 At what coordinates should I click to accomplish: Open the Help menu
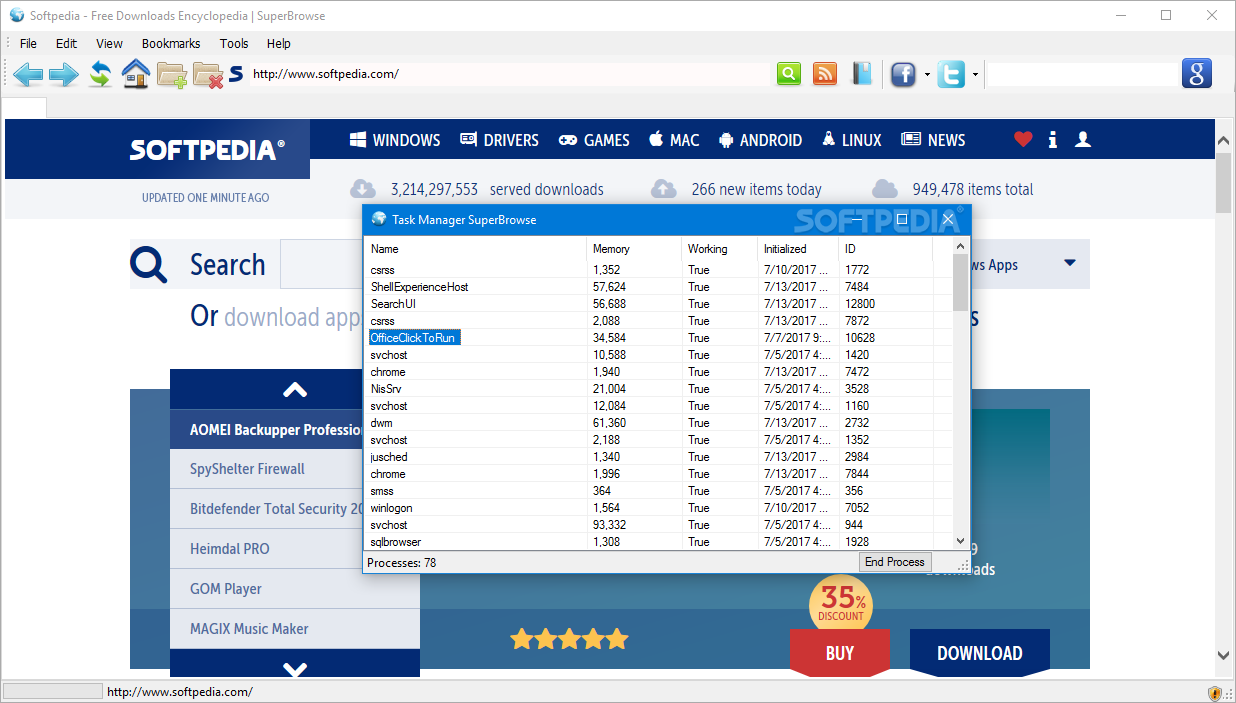(279, 43)
